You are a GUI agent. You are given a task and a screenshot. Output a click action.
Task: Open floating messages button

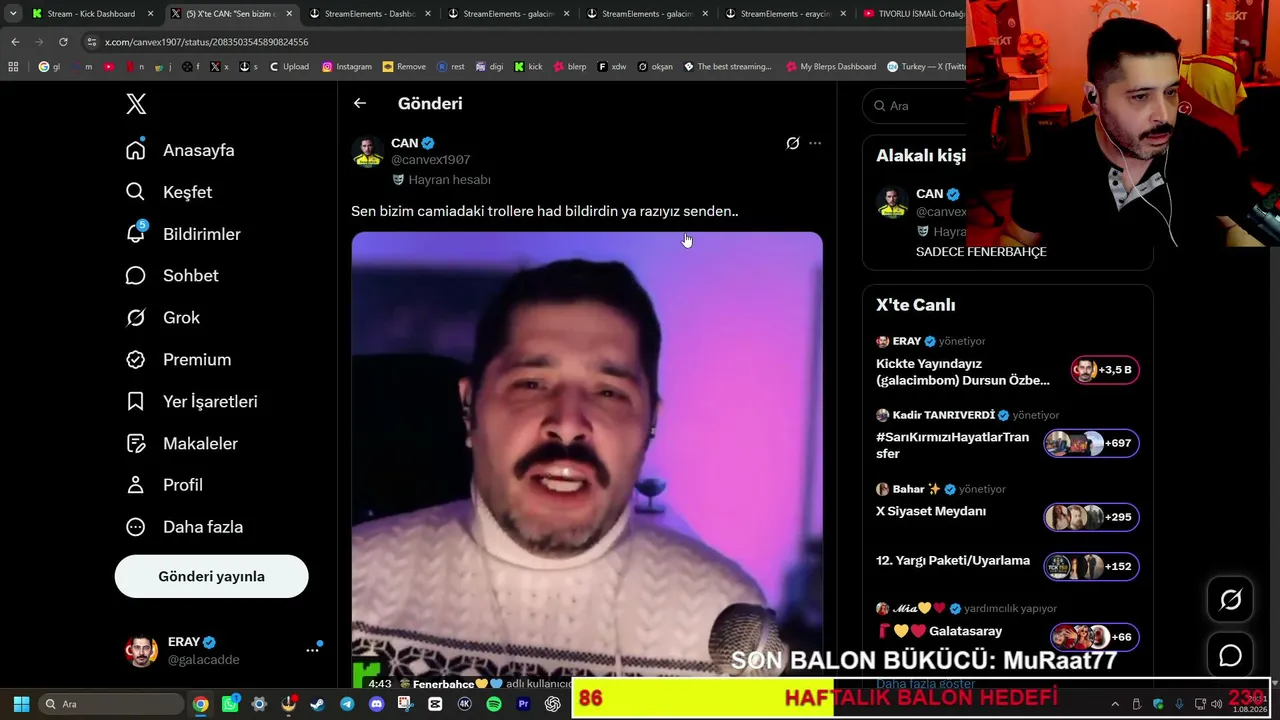point(1231,655)
